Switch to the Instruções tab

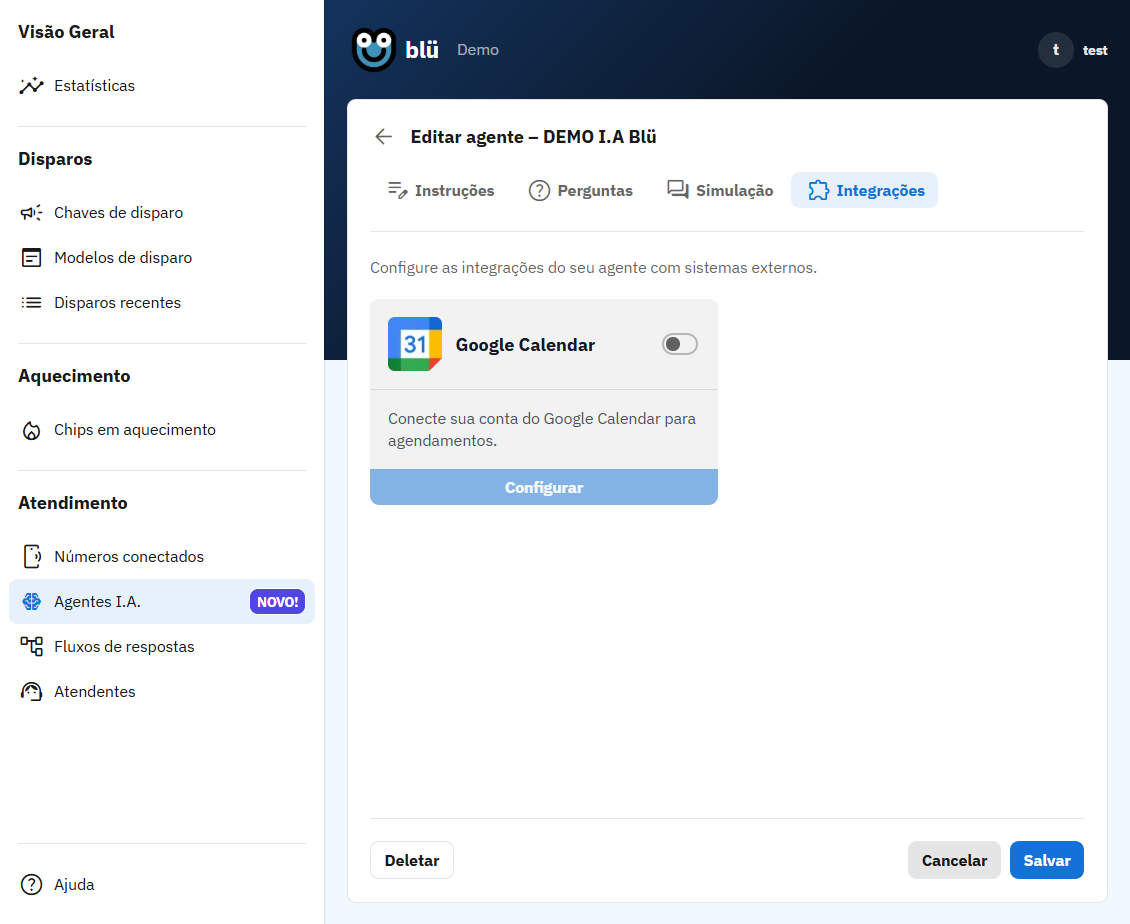440,190
